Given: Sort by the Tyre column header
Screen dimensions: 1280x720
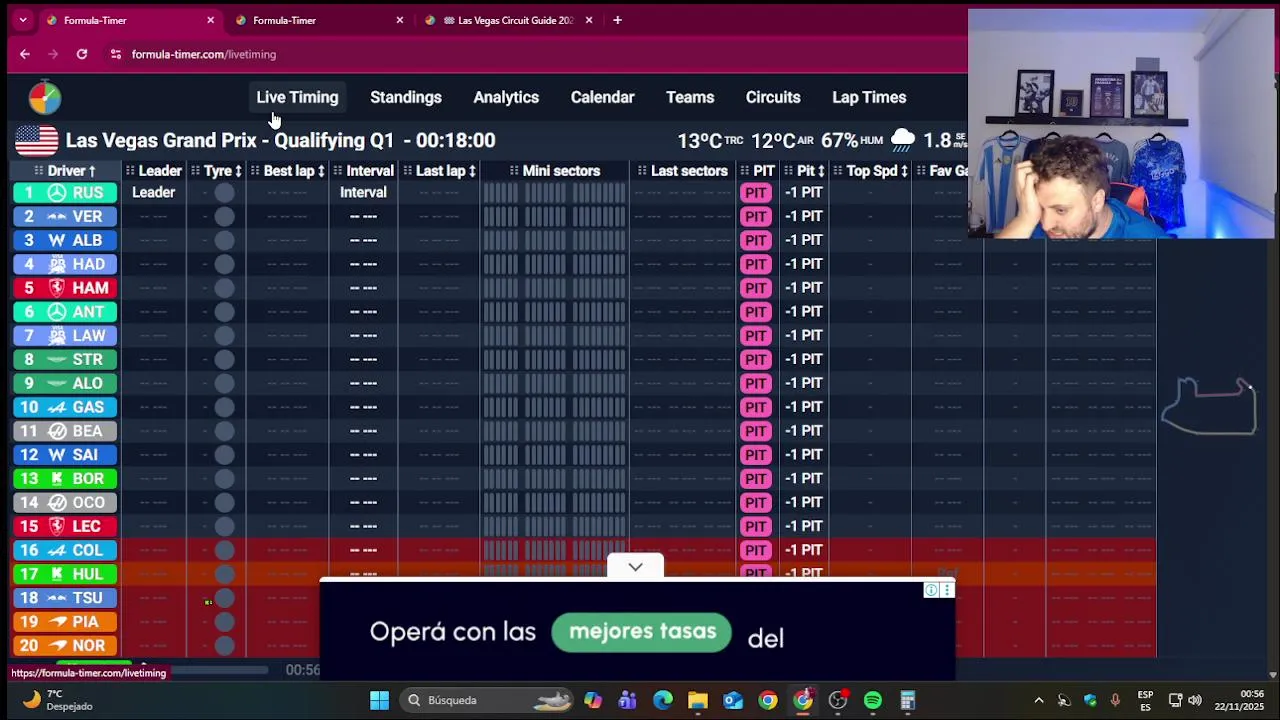Looking at the screenshot, I should pos(217,171).
